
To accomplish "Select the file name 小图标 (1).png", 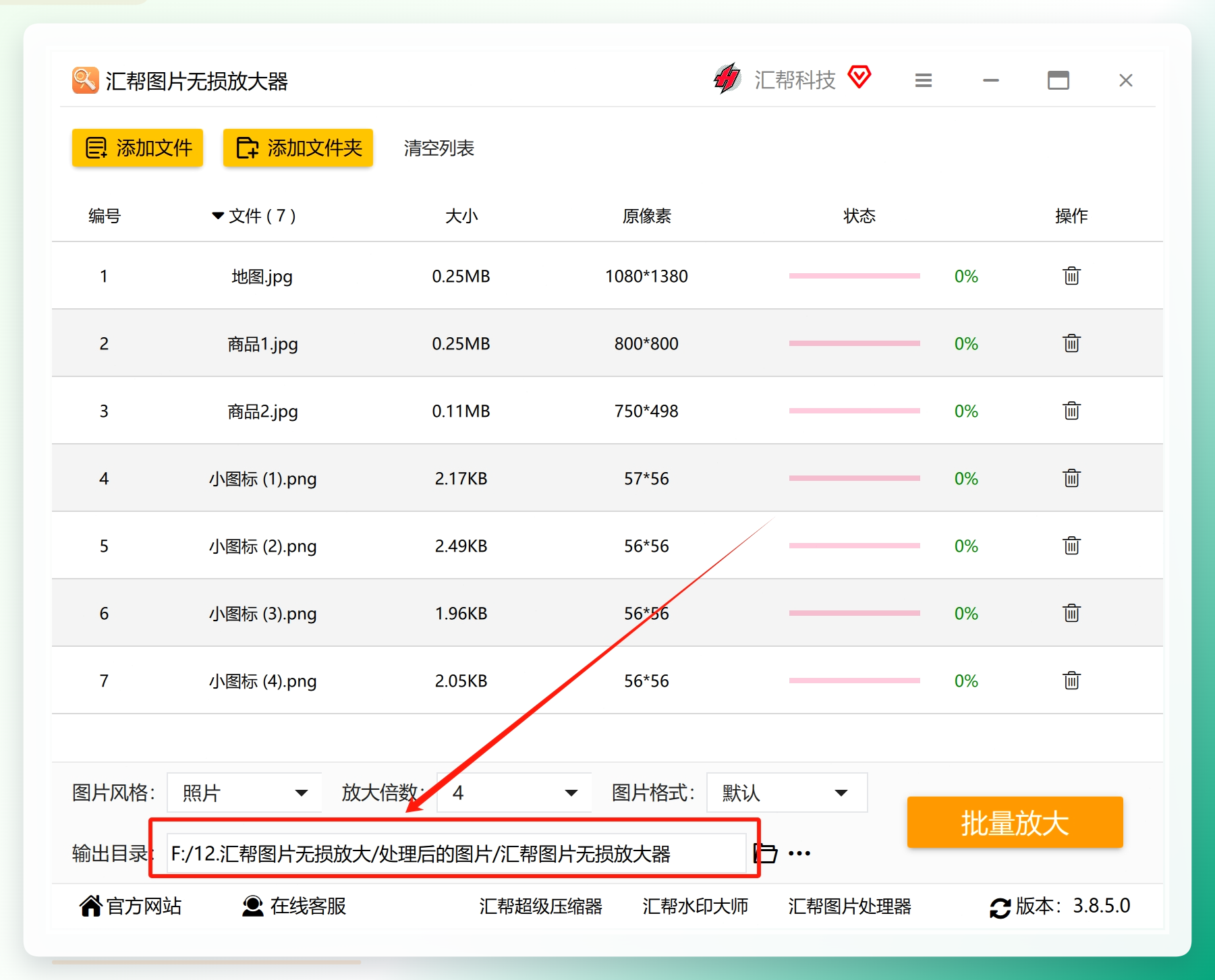I will (262, 479).
